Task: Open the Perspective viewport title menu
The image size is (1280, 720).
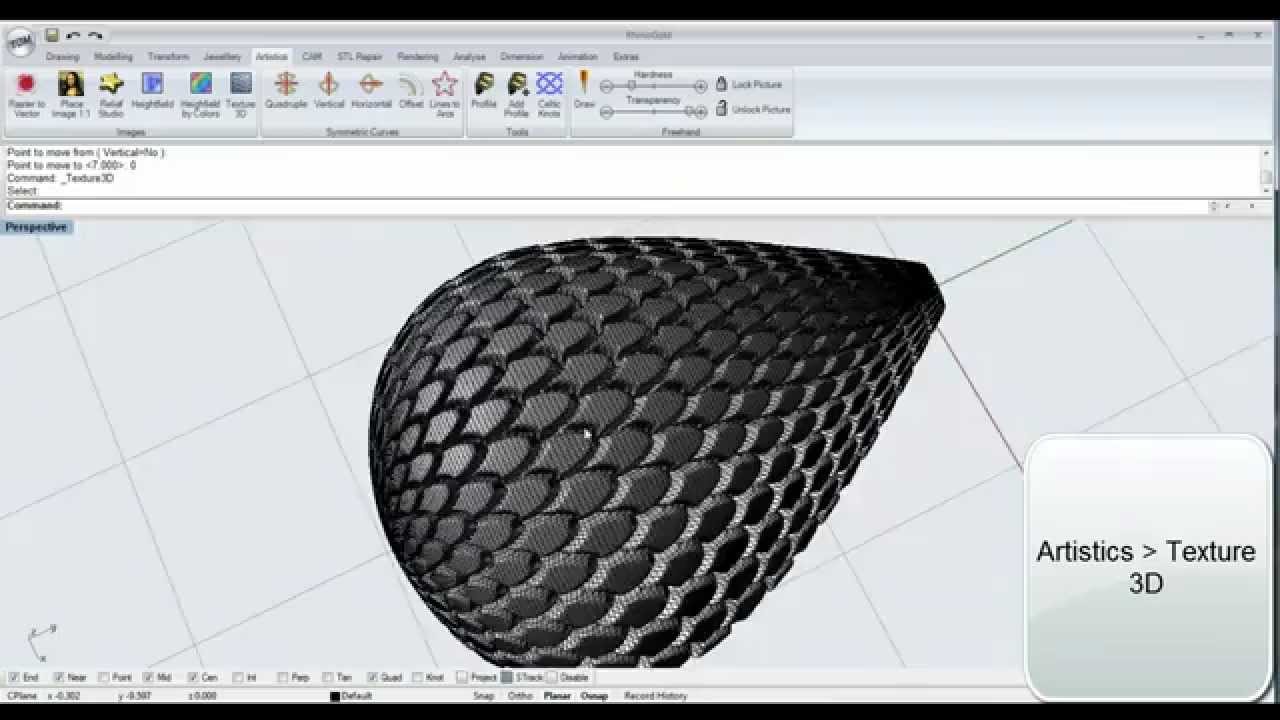Action: pyautogui.click(x=36, y=227)
